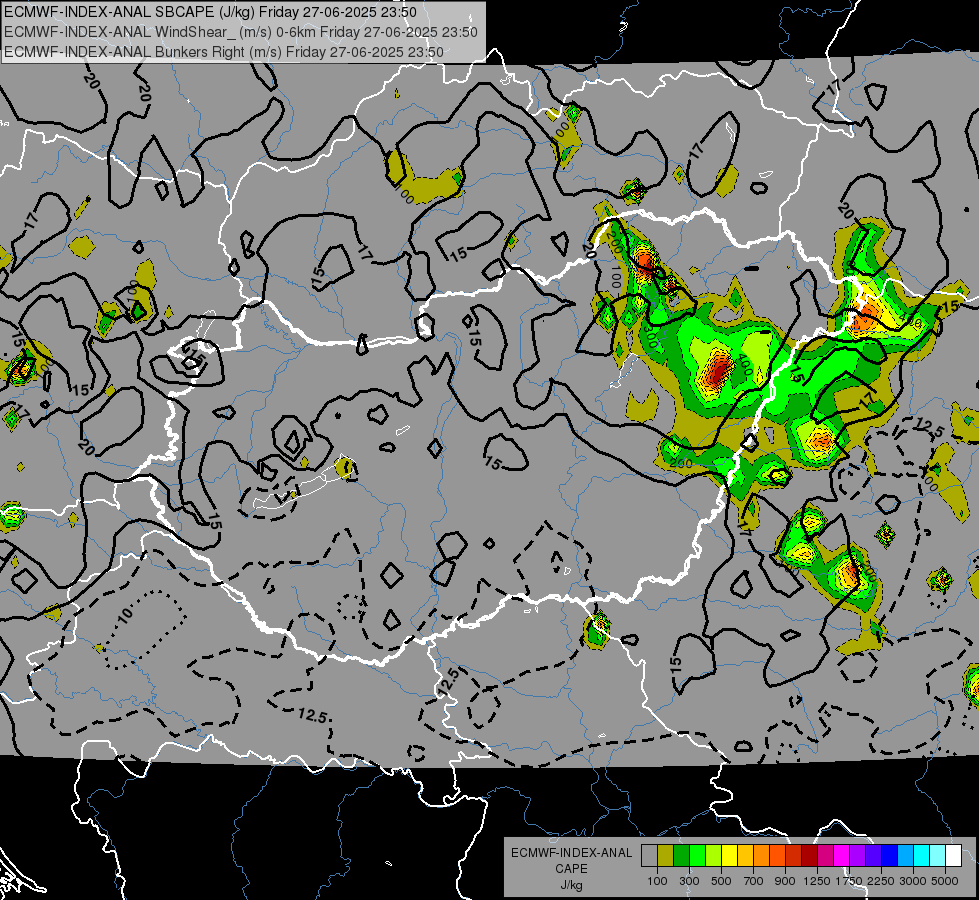Click the gray swatch in CAPE legend
The width and height of the screenshot is (979, 900).
(649, 856)
